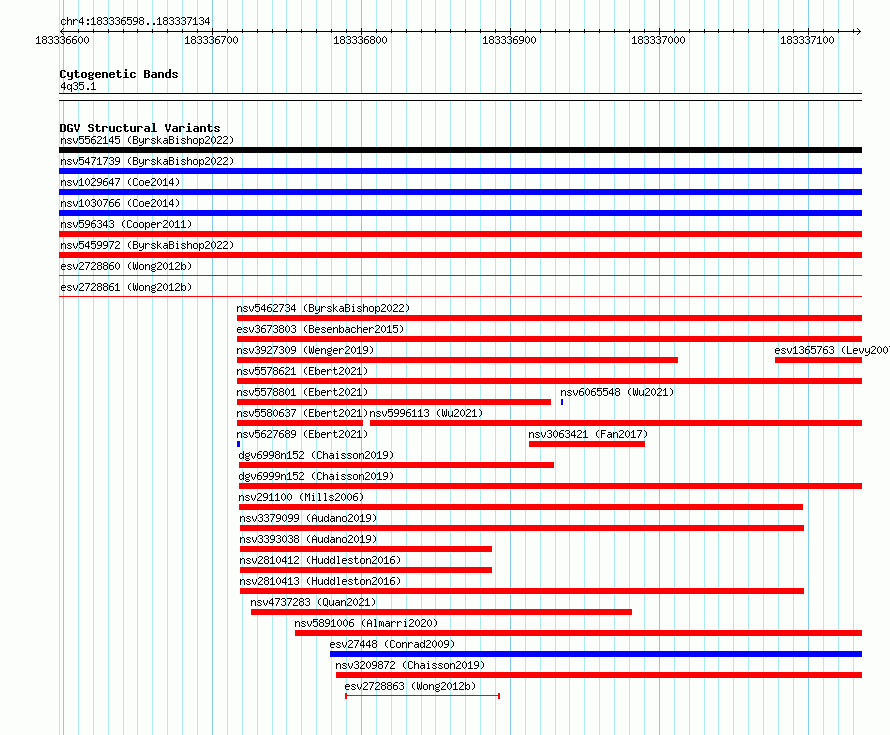Click the esv2728860 (Wong2012b) label

coord(126,266)
